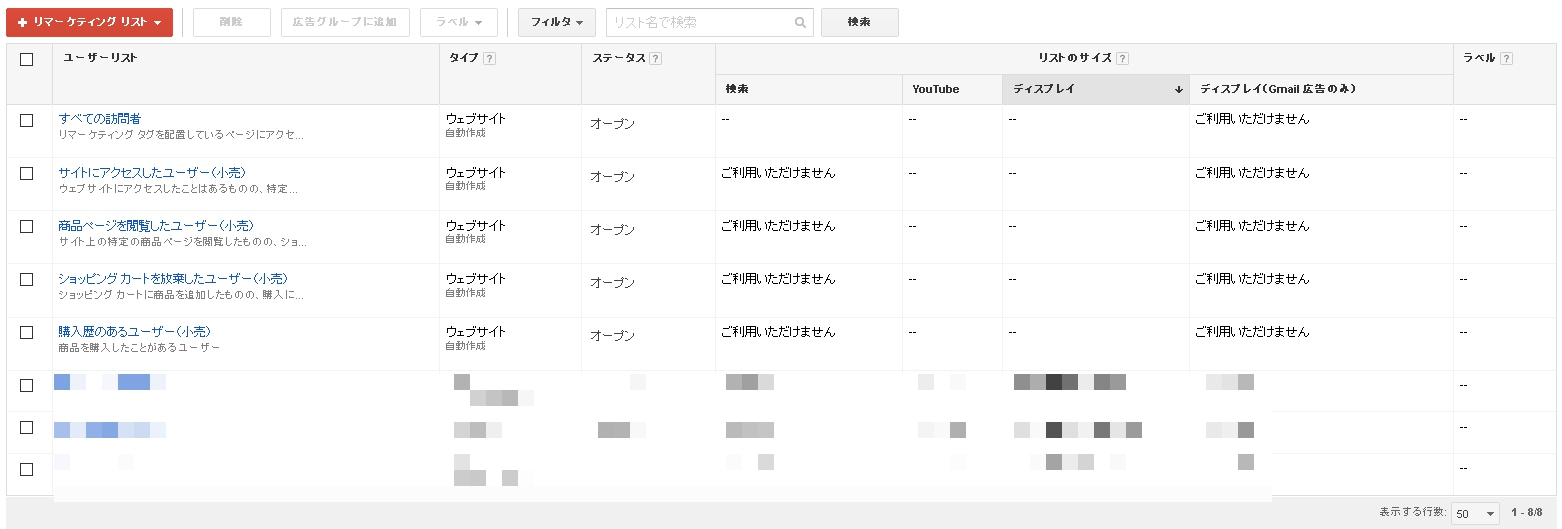Open the リマーケティング リスト dropdown button
The width and height of the screenshot is (1562, 529).
click(x=89, y=22)
